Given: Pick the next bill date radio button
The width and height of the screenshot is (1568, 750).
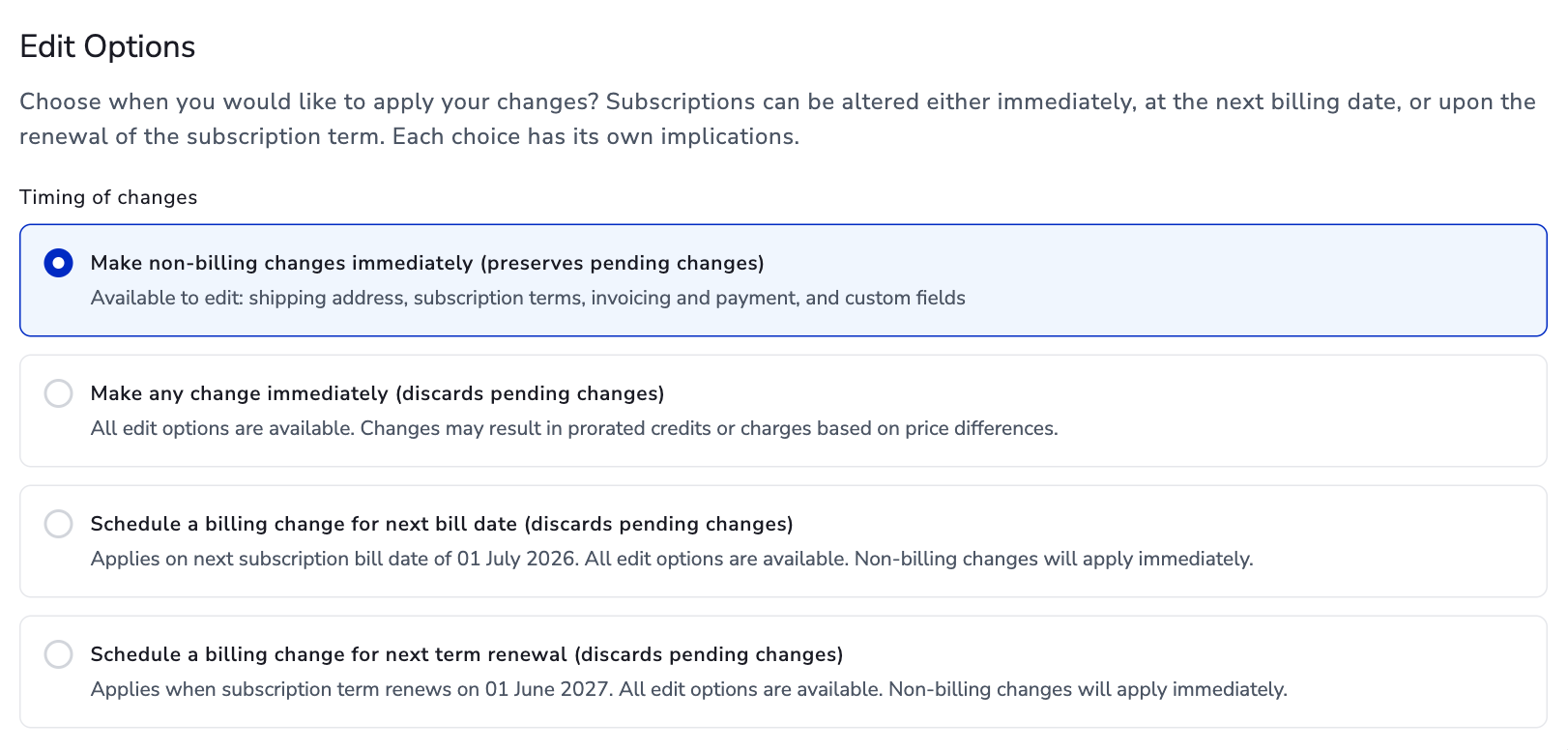Looking at the screenshot, I should click(x=59, y=524).
